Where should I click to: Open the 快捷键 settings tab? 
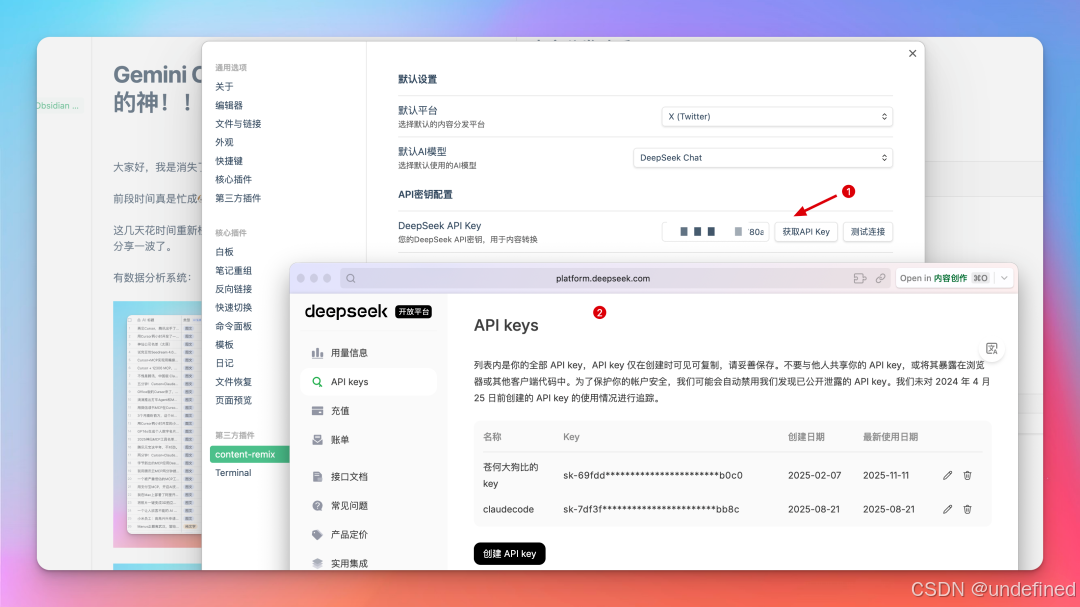[x=229, y=161]
